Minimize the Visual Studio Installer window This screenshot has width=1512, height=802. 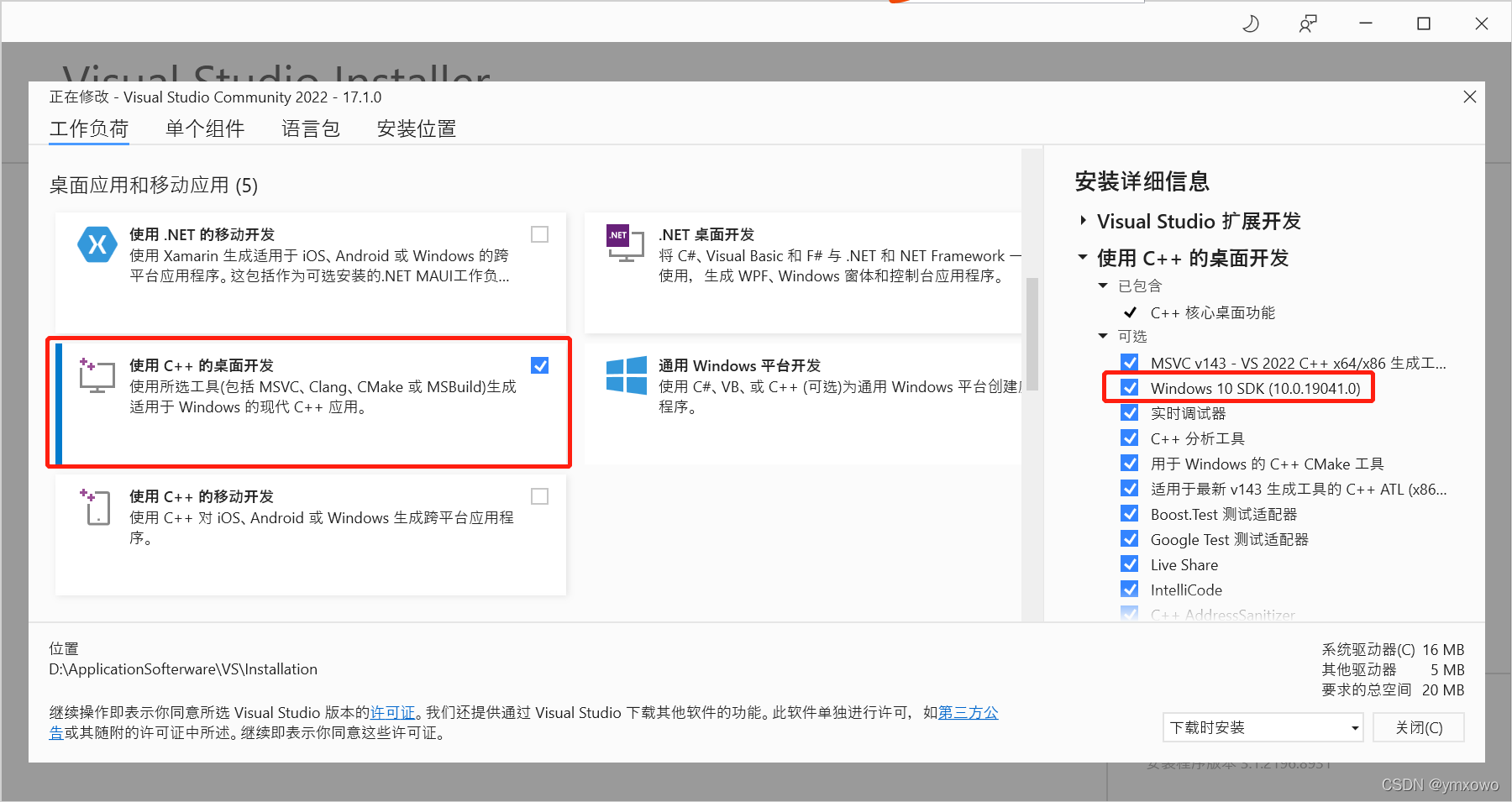1366,24
